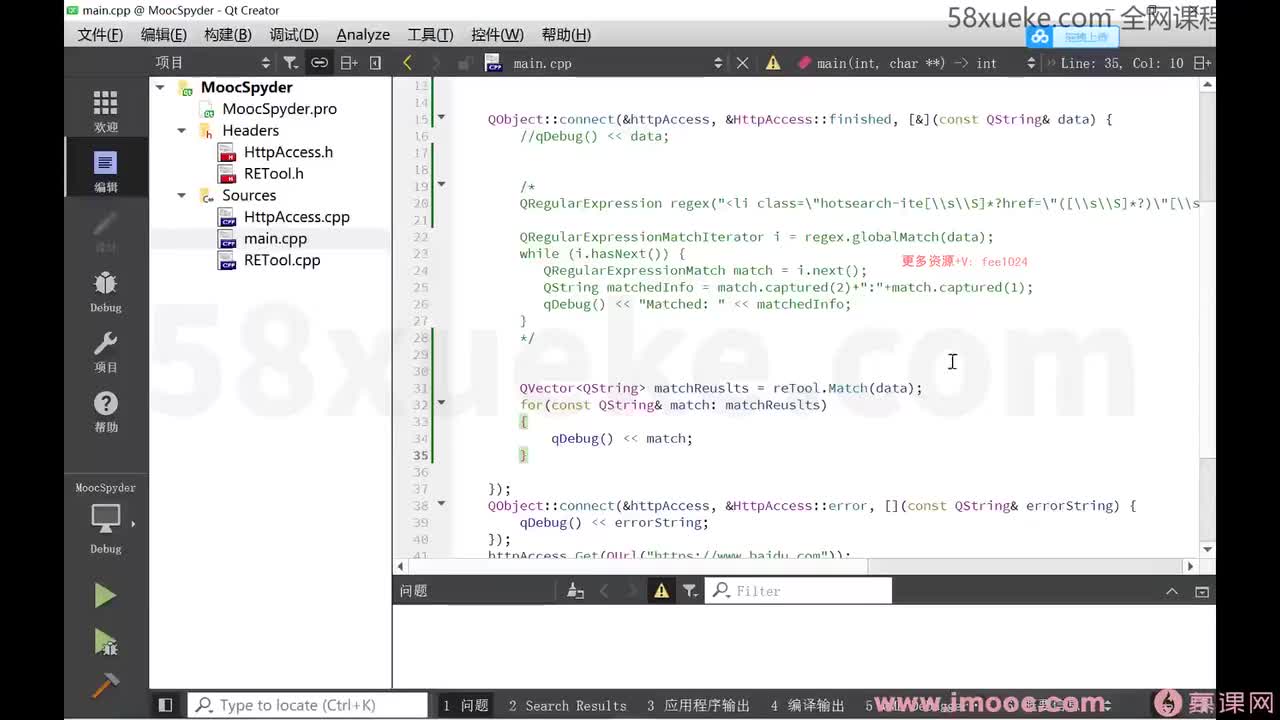Screen dimensions: 1280x720
Task: Open the 工具(T) menu
Action: coord(430,34)
